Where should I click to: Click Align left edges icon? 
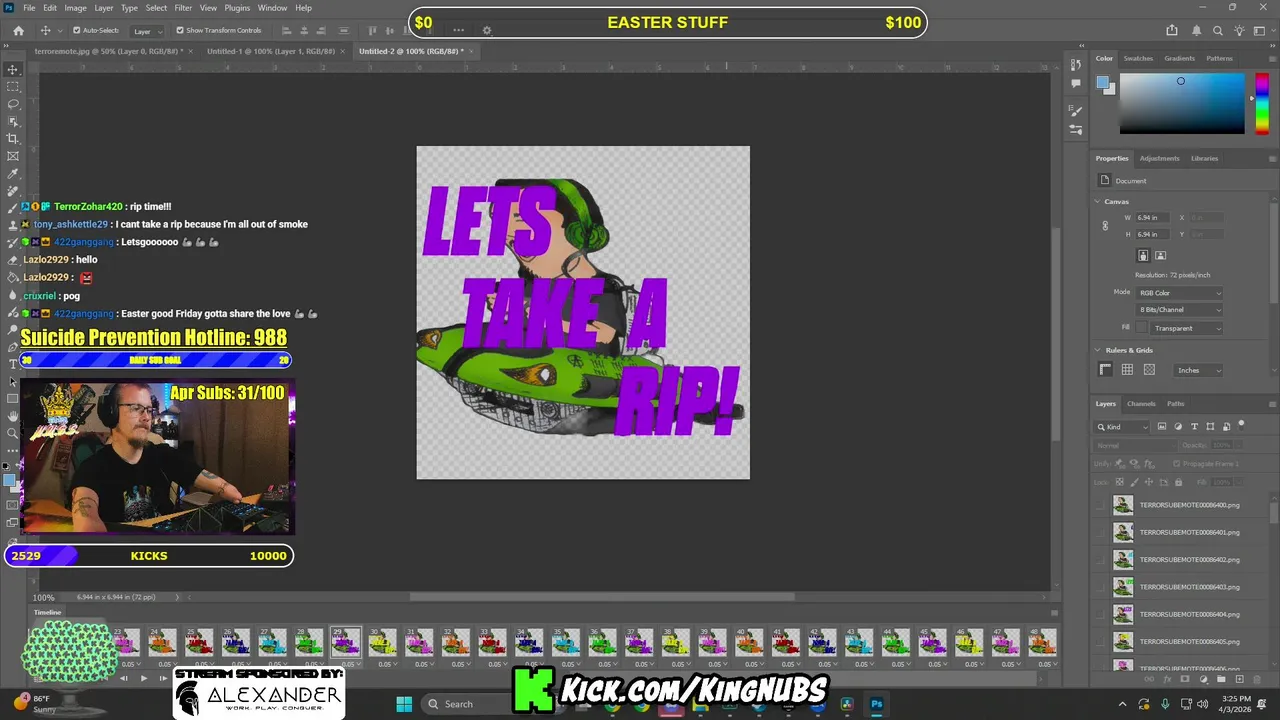tap(287, 31)
